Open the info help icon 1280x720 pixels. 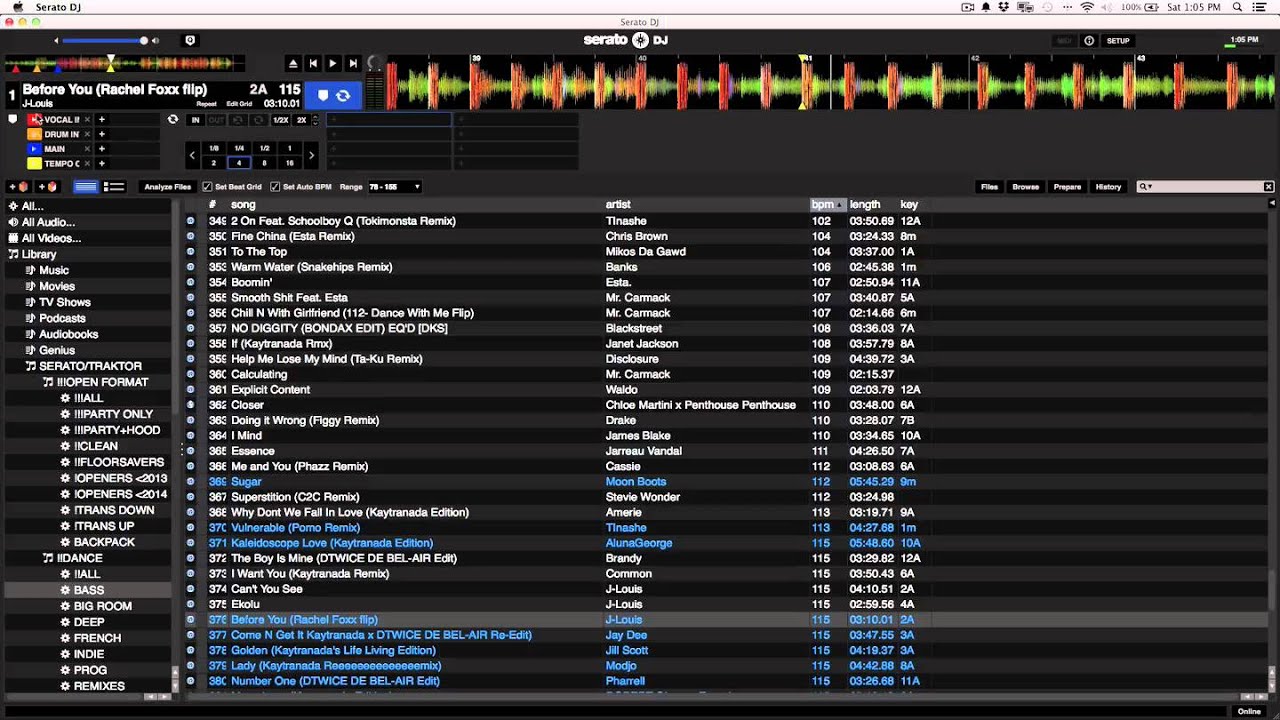(x=1089, y=41)
